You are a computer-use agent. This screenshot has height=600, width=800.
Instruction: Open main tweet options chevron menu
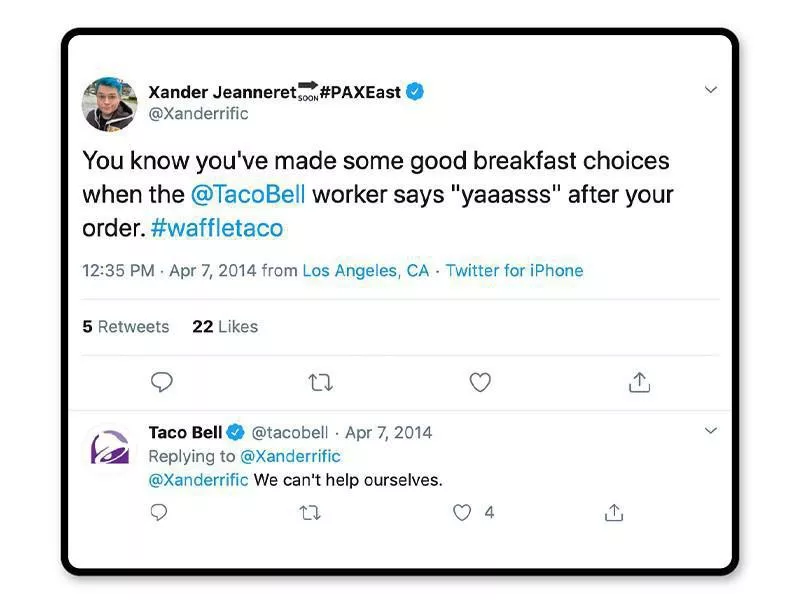(711, 90)
